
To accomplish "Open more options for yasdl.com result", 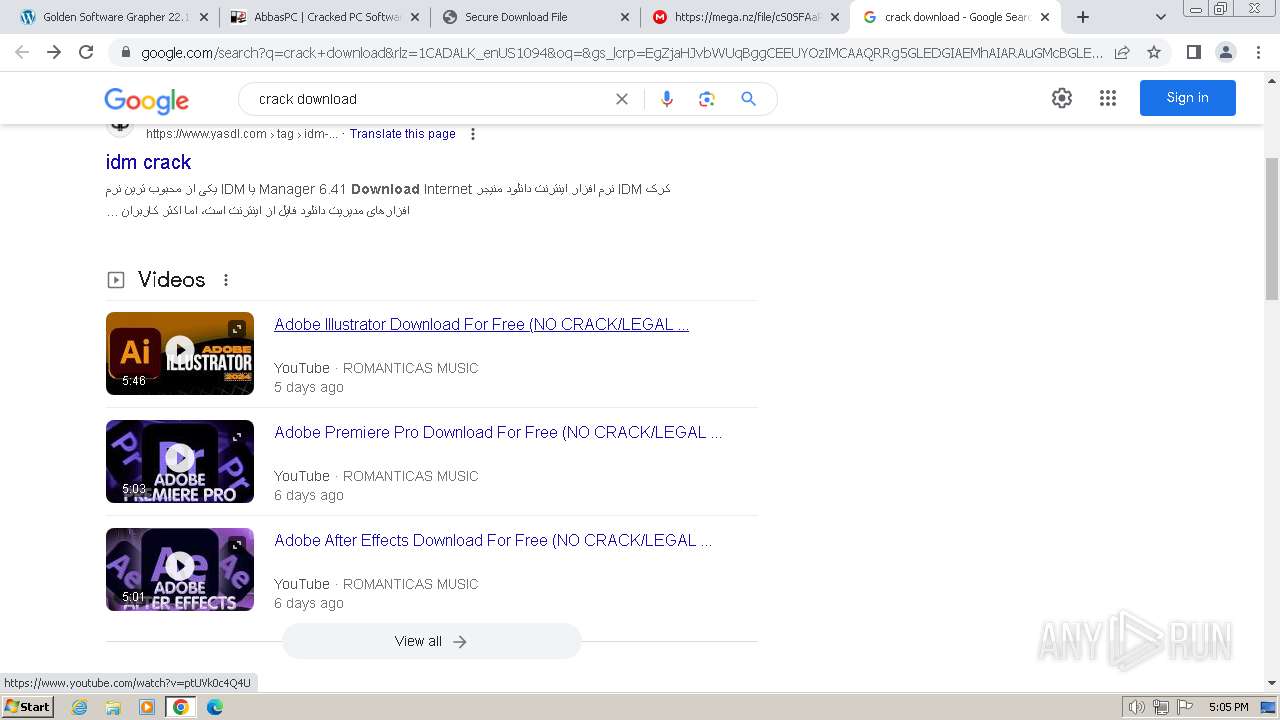I will (x=473, y=134).
